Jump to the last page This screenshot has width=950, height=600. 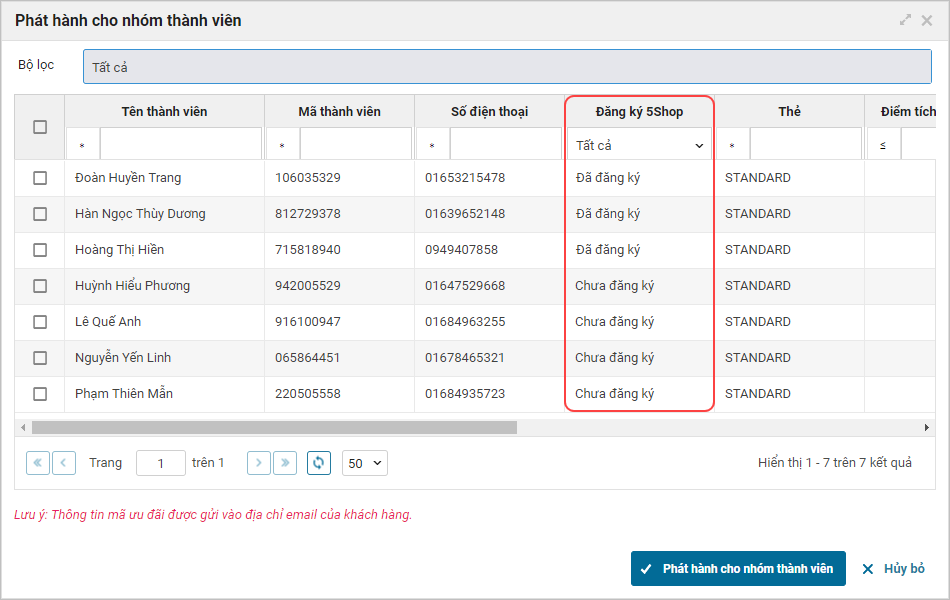coord(285,463)
